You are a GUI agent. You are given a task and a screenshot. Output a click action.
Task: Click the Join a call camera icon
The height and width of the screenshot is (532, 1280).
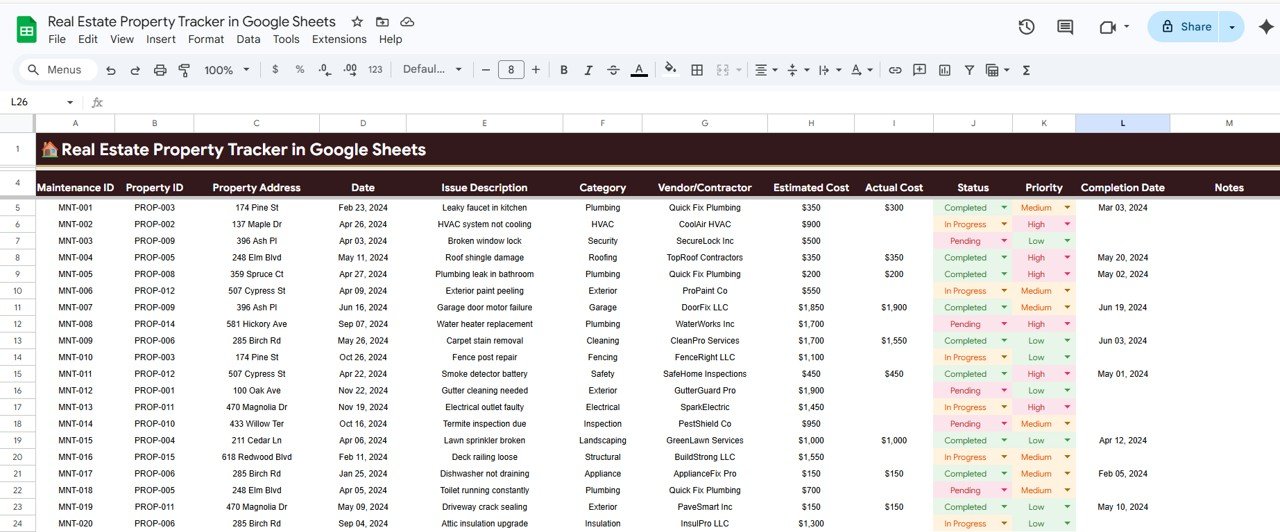point(1107,27)
